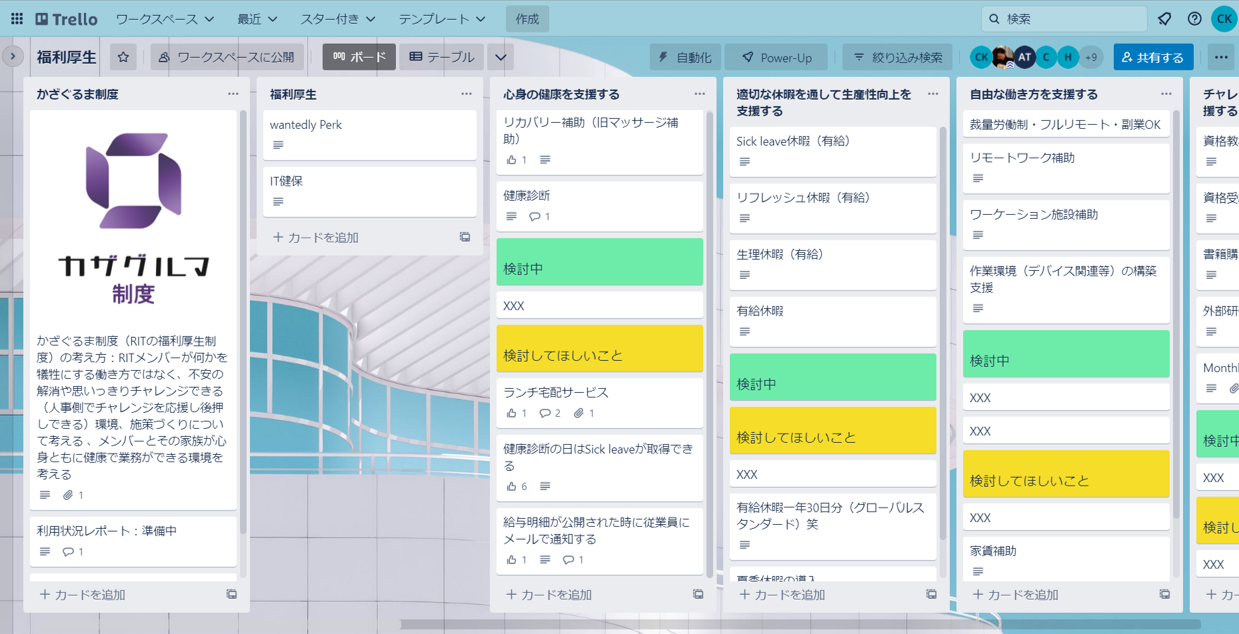Open the 最近 dropdown menu
Screen dimensions: 1239x634
point(257,19)
